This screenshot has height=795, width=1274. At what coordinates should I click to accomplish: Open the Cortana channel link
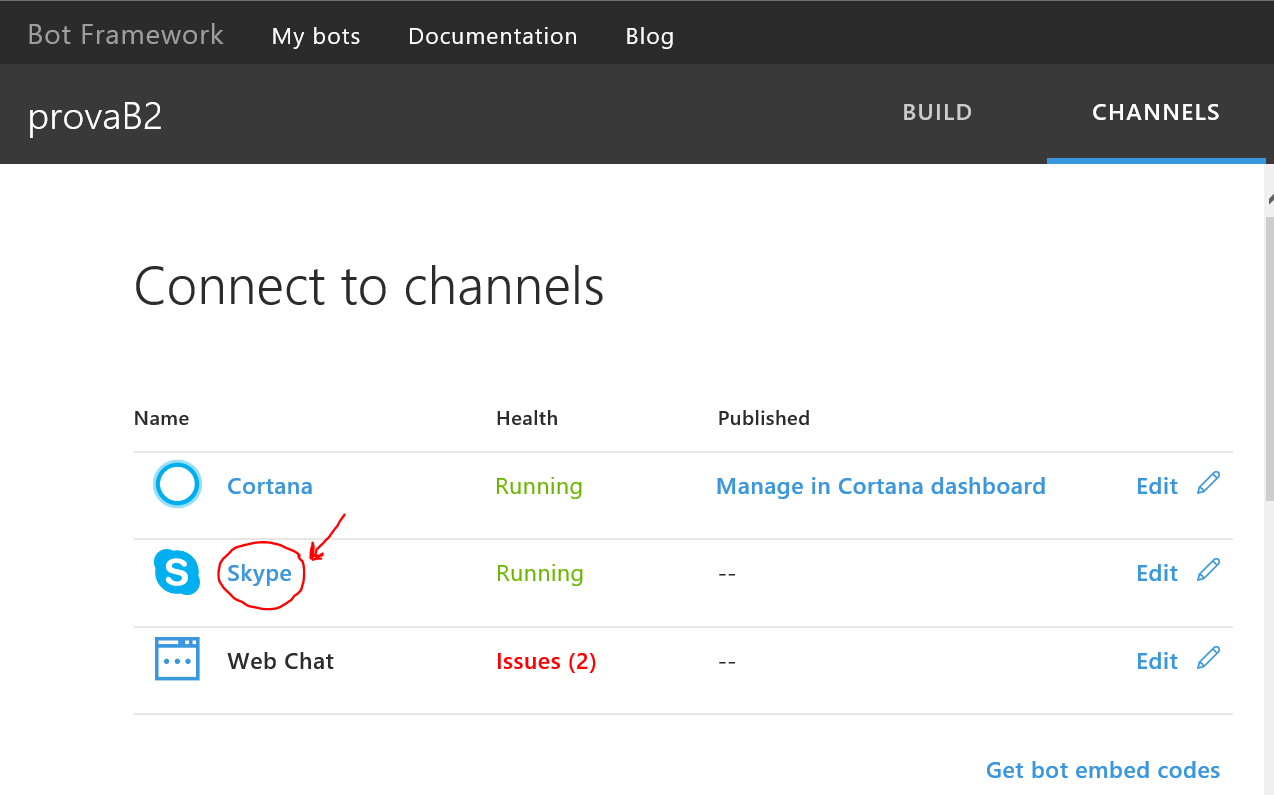tap(270, 486)
